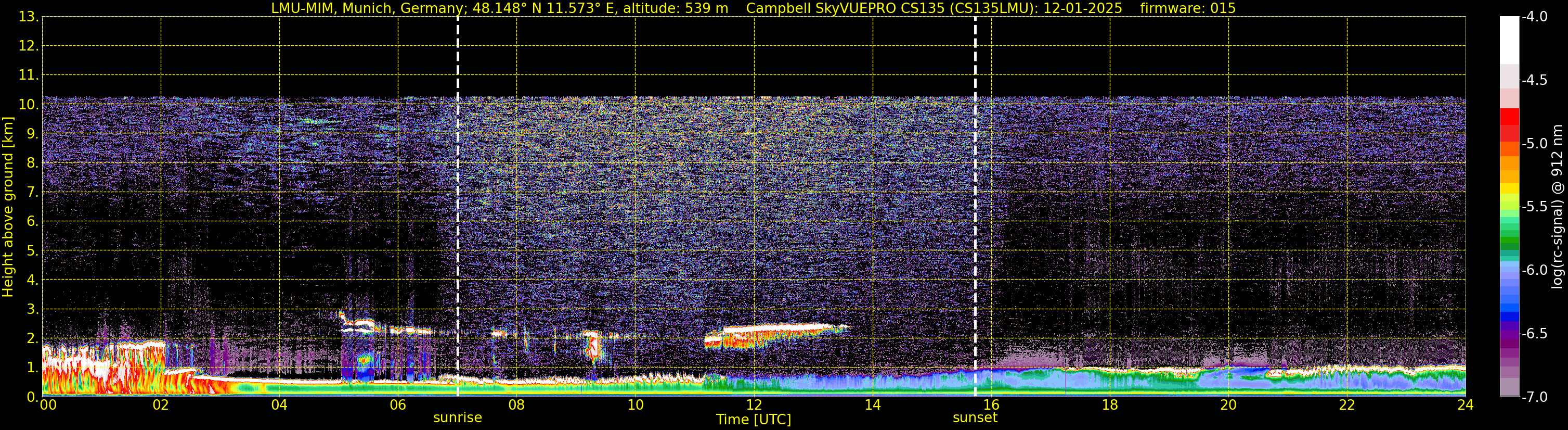Click the '22' time tick label
Image resolution: width=1568 pixels, height=430 pixels.
1347,405
